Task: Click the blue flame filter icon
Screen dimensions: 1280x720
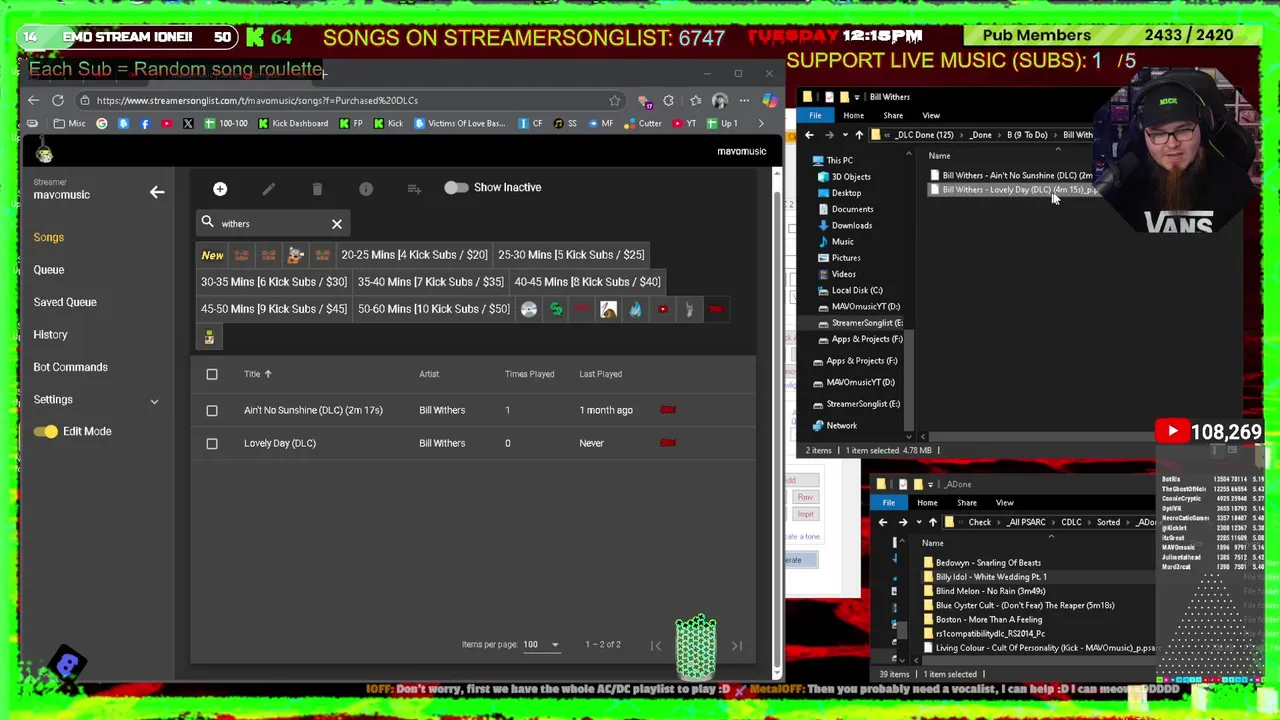Action: [x=635, y=310]
